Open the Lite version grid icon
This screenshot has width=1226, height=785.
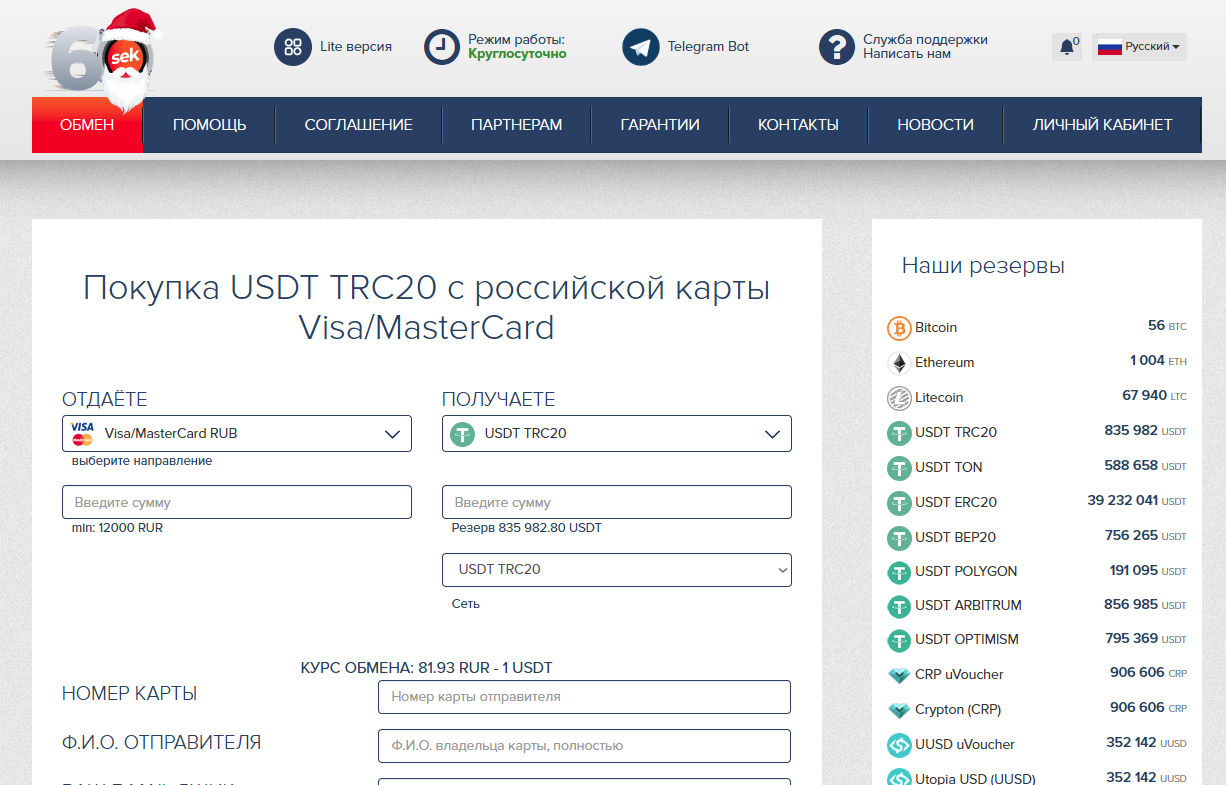(293, 47)
